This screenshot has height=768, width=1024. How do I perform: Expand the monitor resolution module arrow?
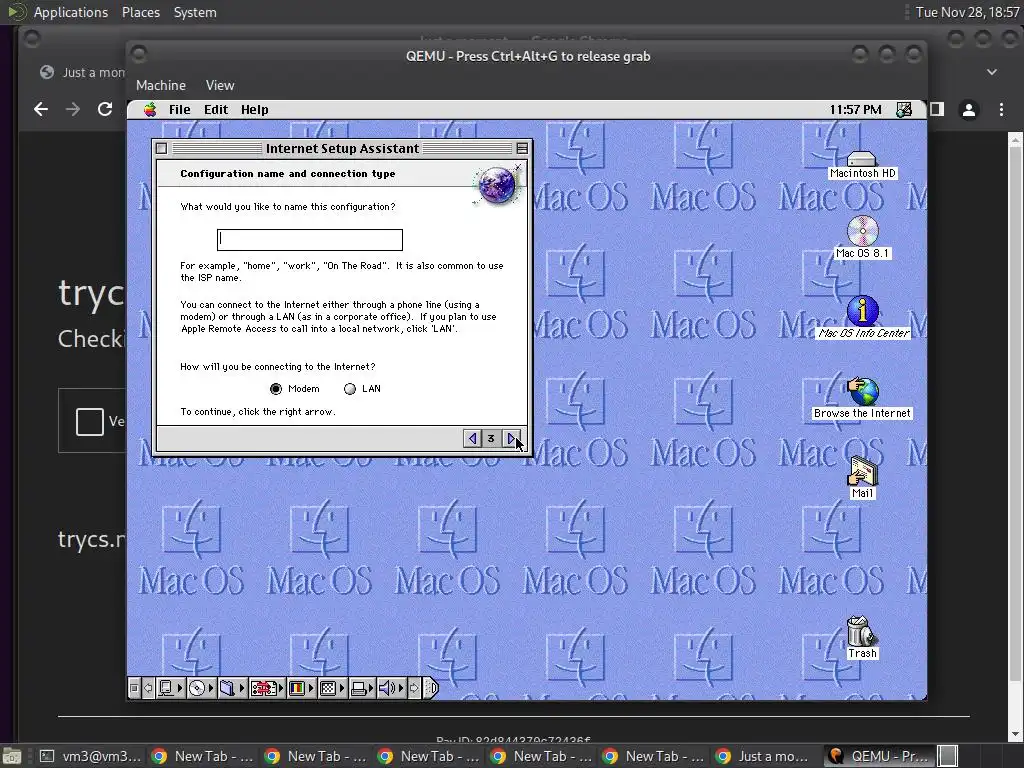pyautogui.click(x=342, y=688)
